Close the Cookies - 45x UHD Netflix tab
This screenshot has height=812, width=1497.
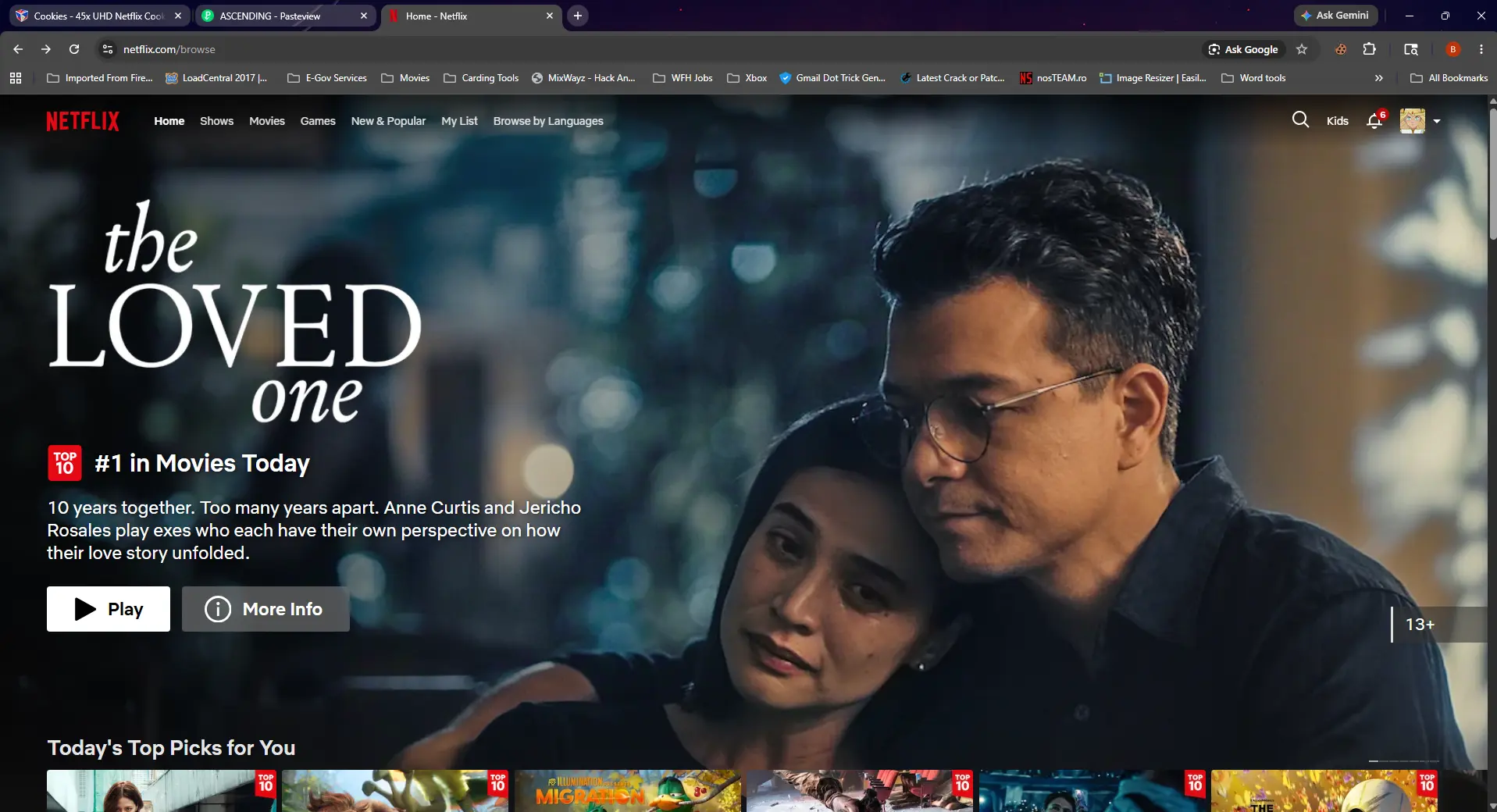(x=178, y=16)
